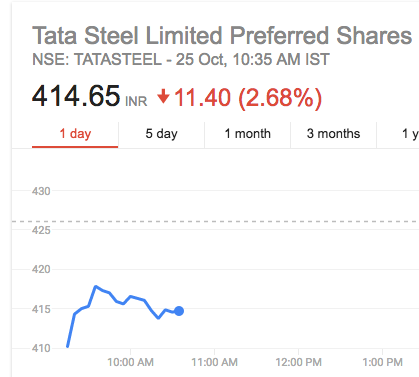
Task: Click the 11.40 (2.68%) price change
Action: [248, 97]
